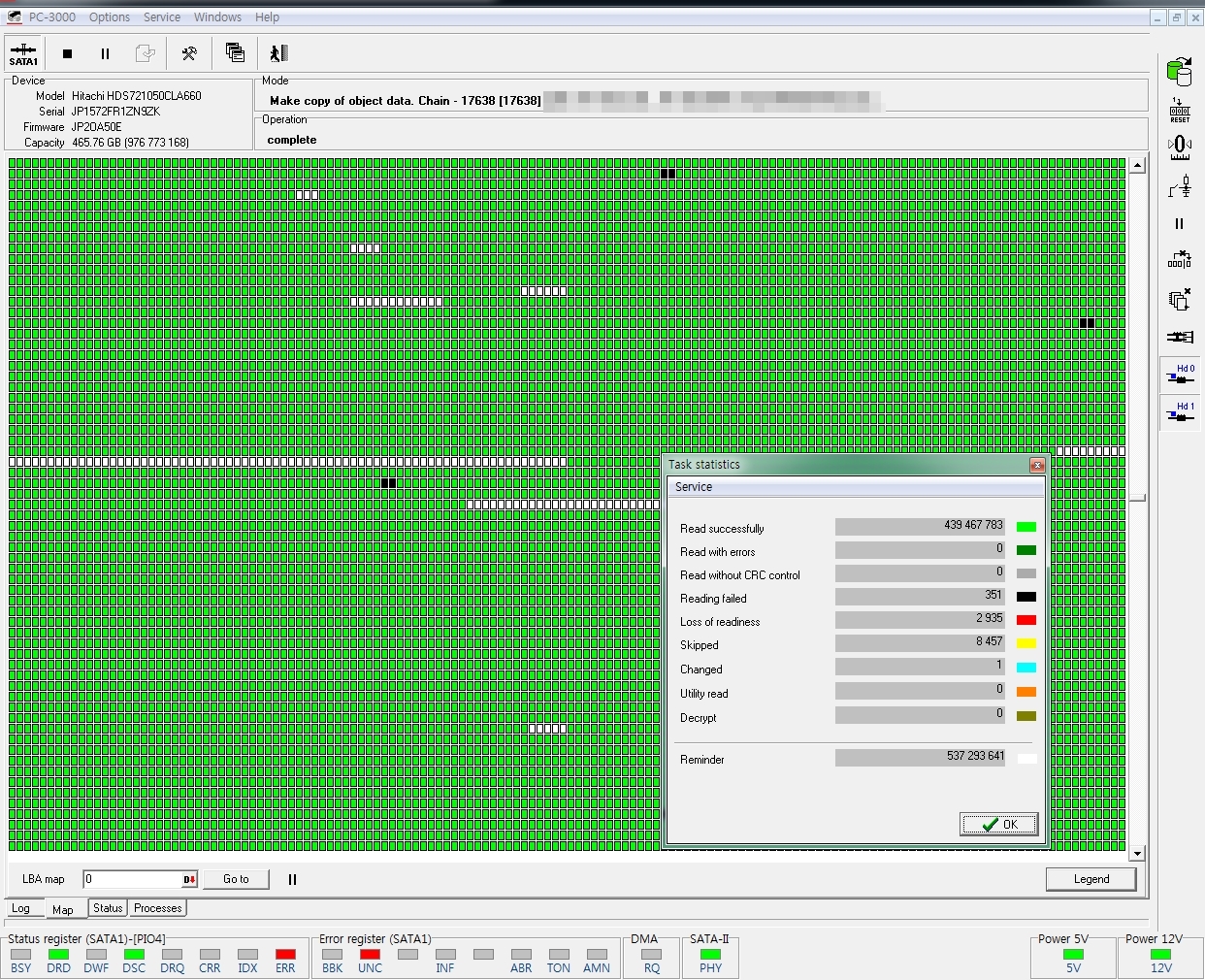Switch to the Processes tab
Viewport: 1205px width, 980px height.
pyautogui.click(x=158, y=908)
